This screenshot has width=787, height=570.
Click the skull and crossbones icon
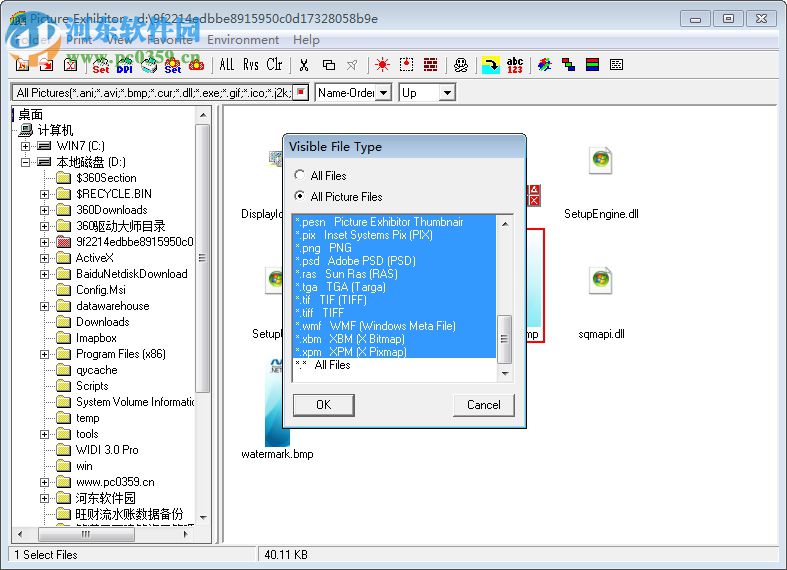pyautogui.click(x=461, y=65)
